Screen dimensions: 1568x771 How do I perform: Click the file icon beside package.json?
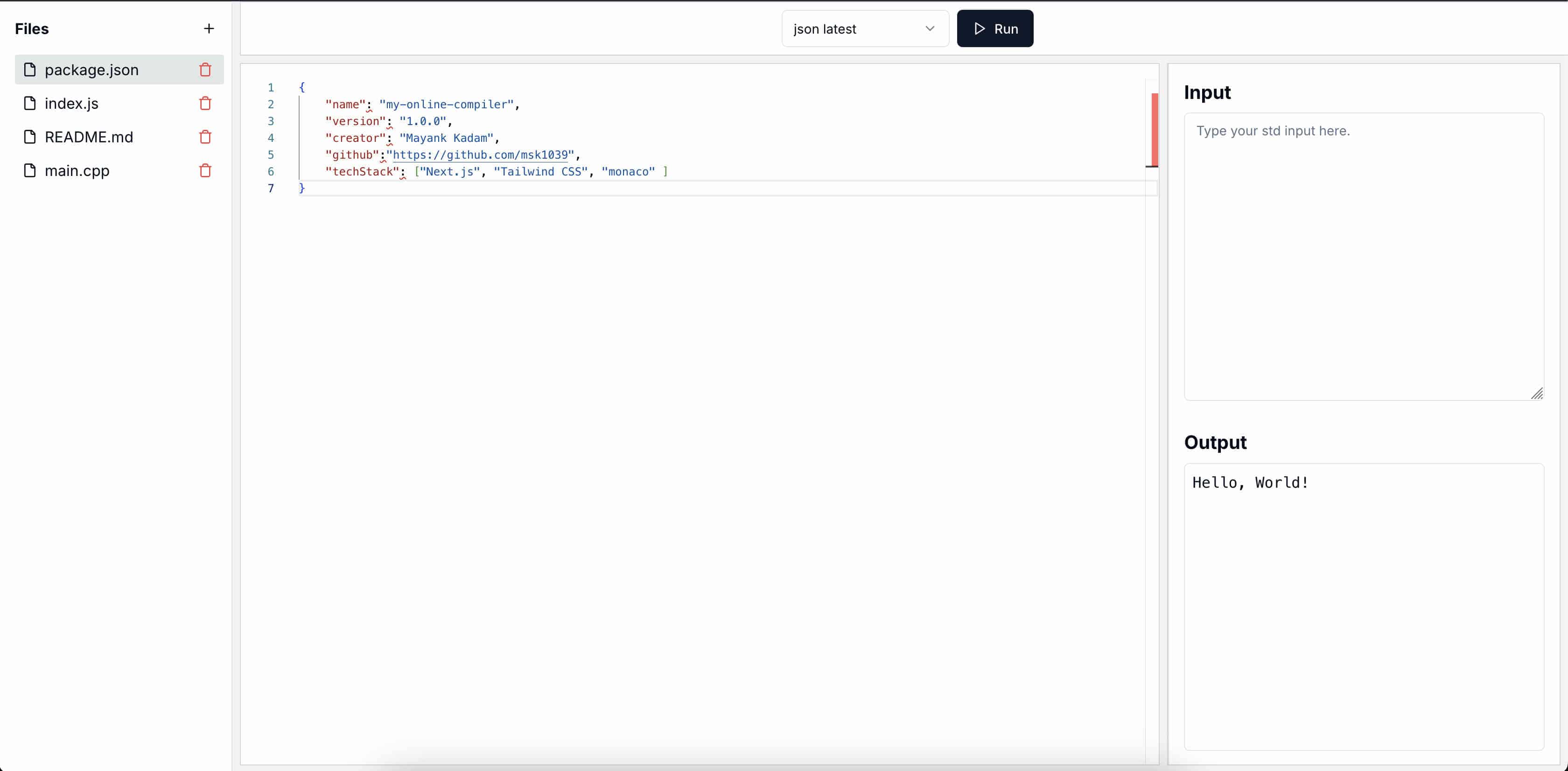pyautogui.click(x=30, y=70)
